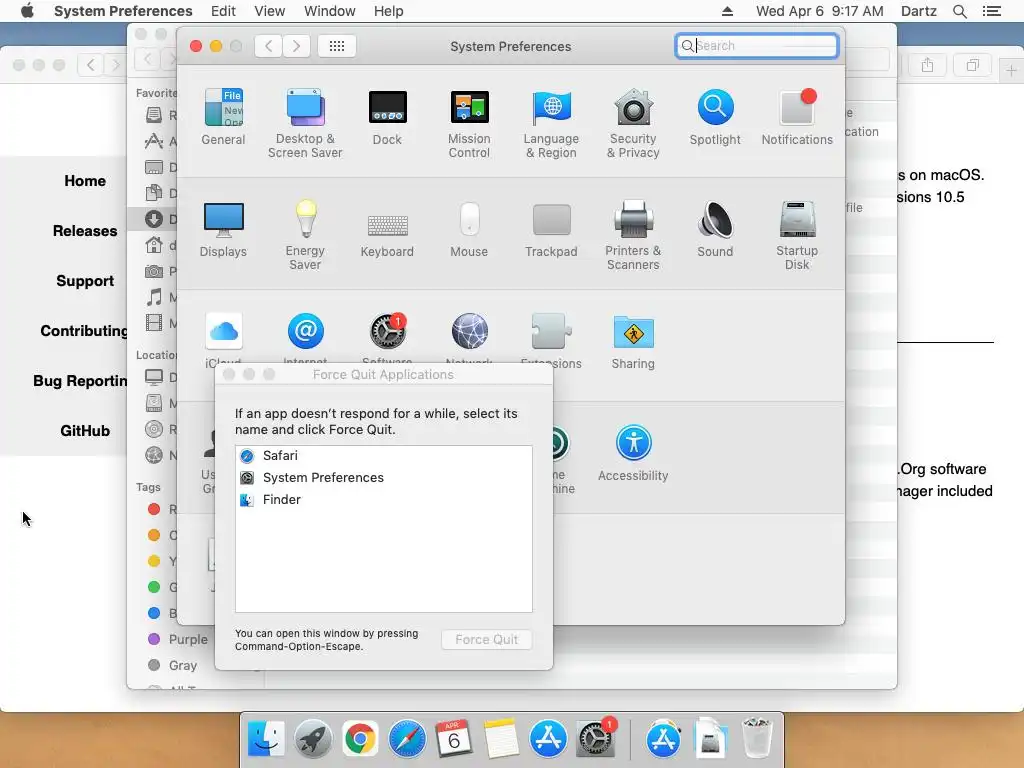Open Spotlight preferences

(x=715, y=118)
